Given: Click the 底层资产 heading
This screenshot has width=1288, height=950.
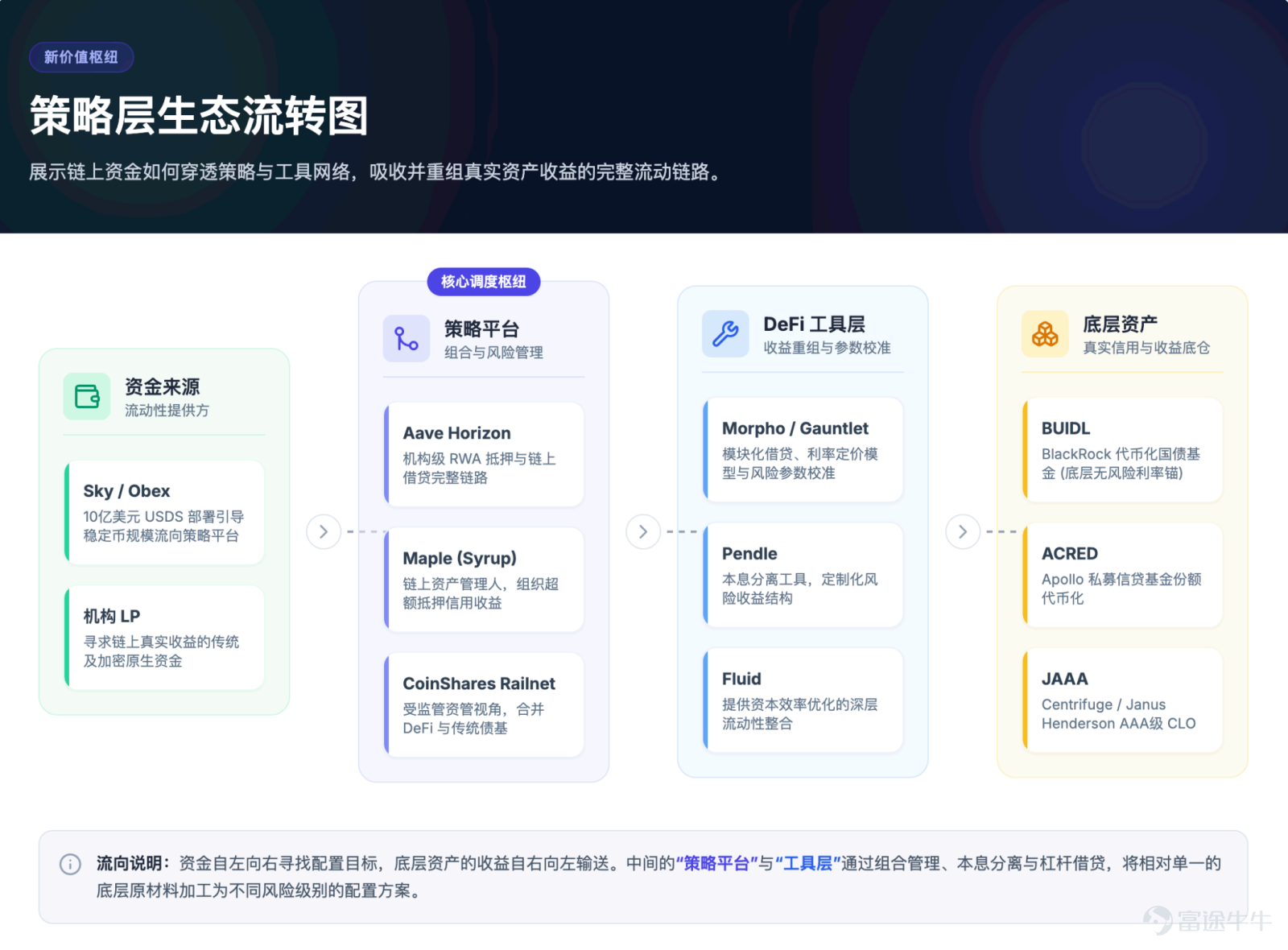Looking at the screenshot, I should [x=1120, y=324].
